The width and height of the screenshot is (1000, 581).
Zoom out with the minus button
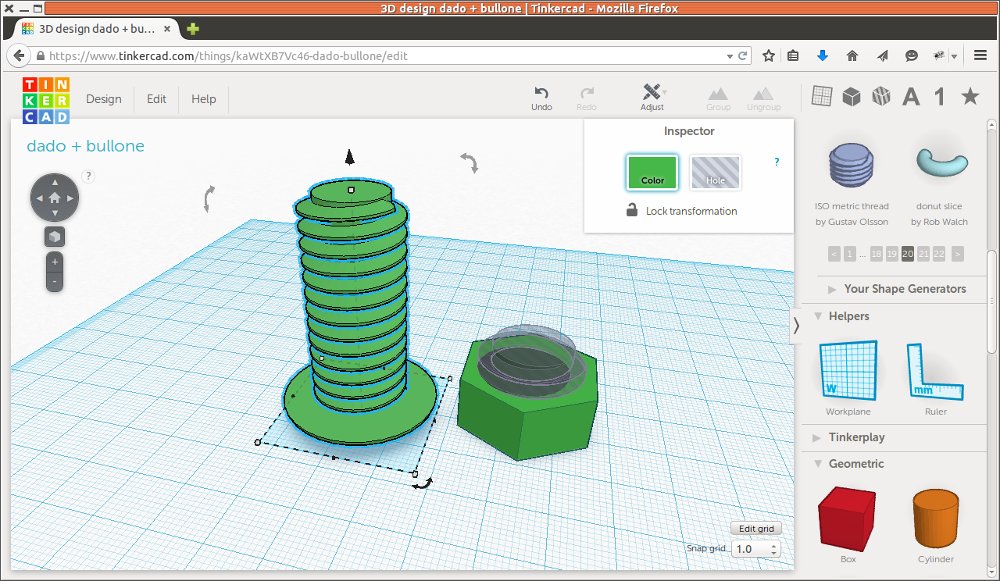[x=55, y=281]
